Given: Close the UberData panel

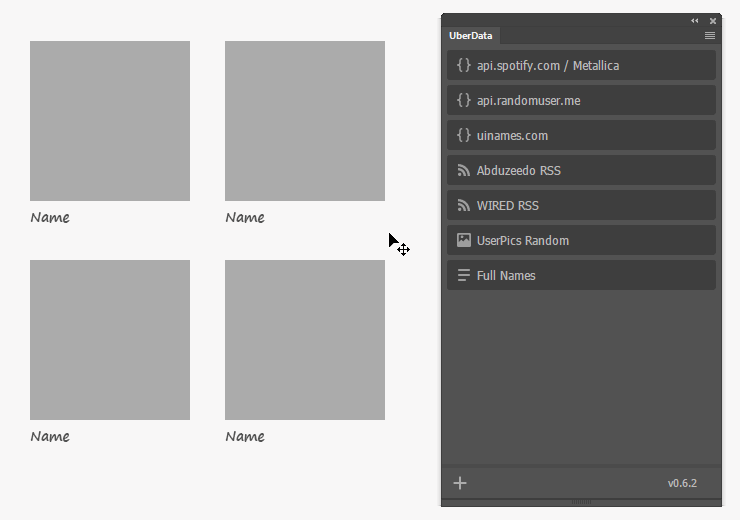Looking at the screenshot, I should click(713, 20).
